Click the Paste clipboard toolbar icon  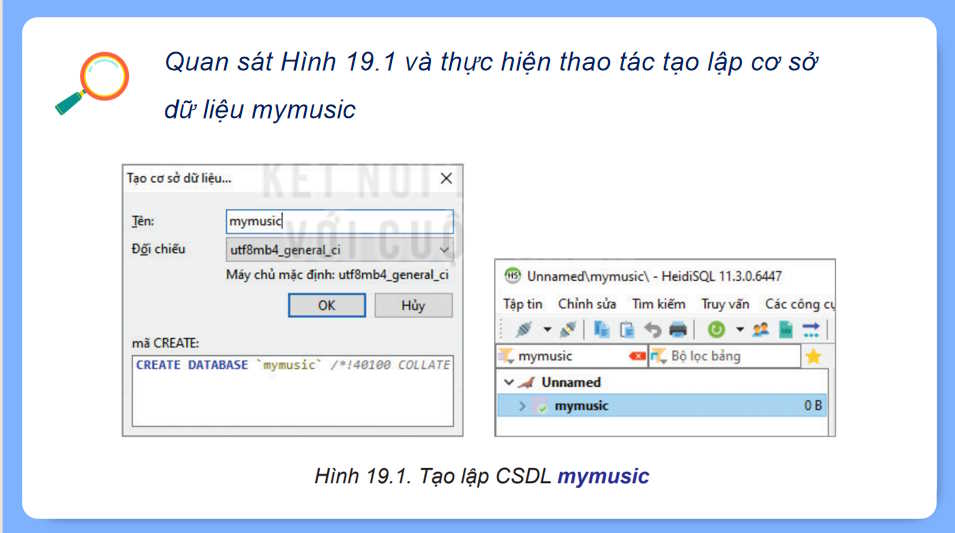click(627, 330)
